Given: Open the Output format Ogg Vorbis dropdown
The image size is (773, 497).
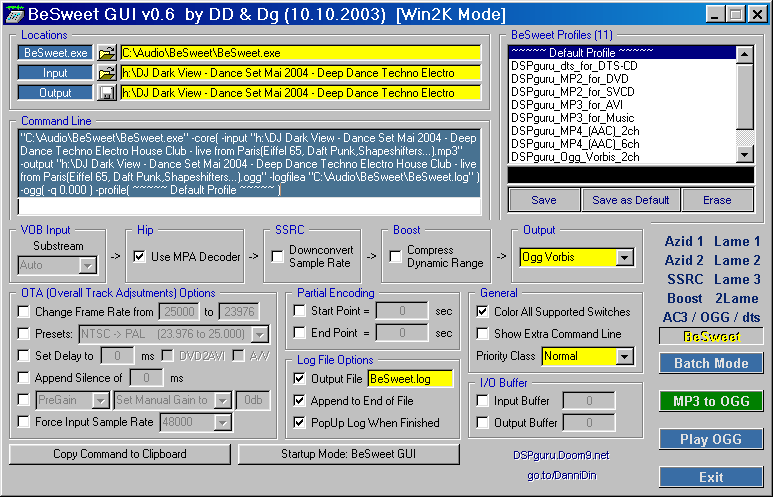Looking at the screenshot, I should (x=625, y=257).
